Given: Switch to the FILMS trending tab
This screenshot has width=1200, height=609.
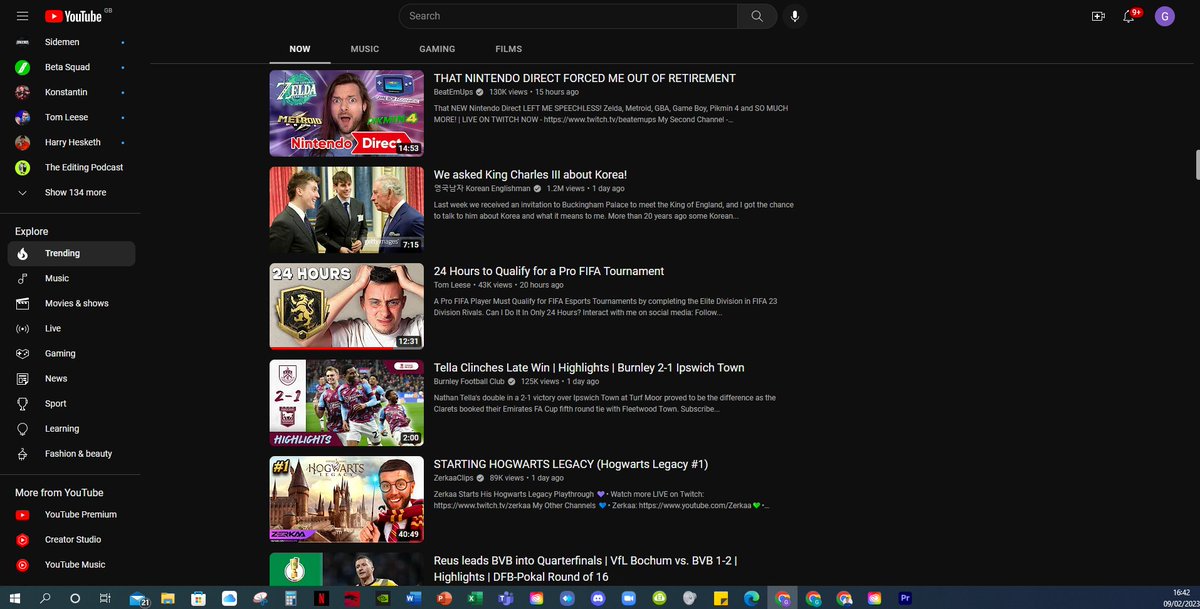Looking at the screenshot, I should [508, 49].
